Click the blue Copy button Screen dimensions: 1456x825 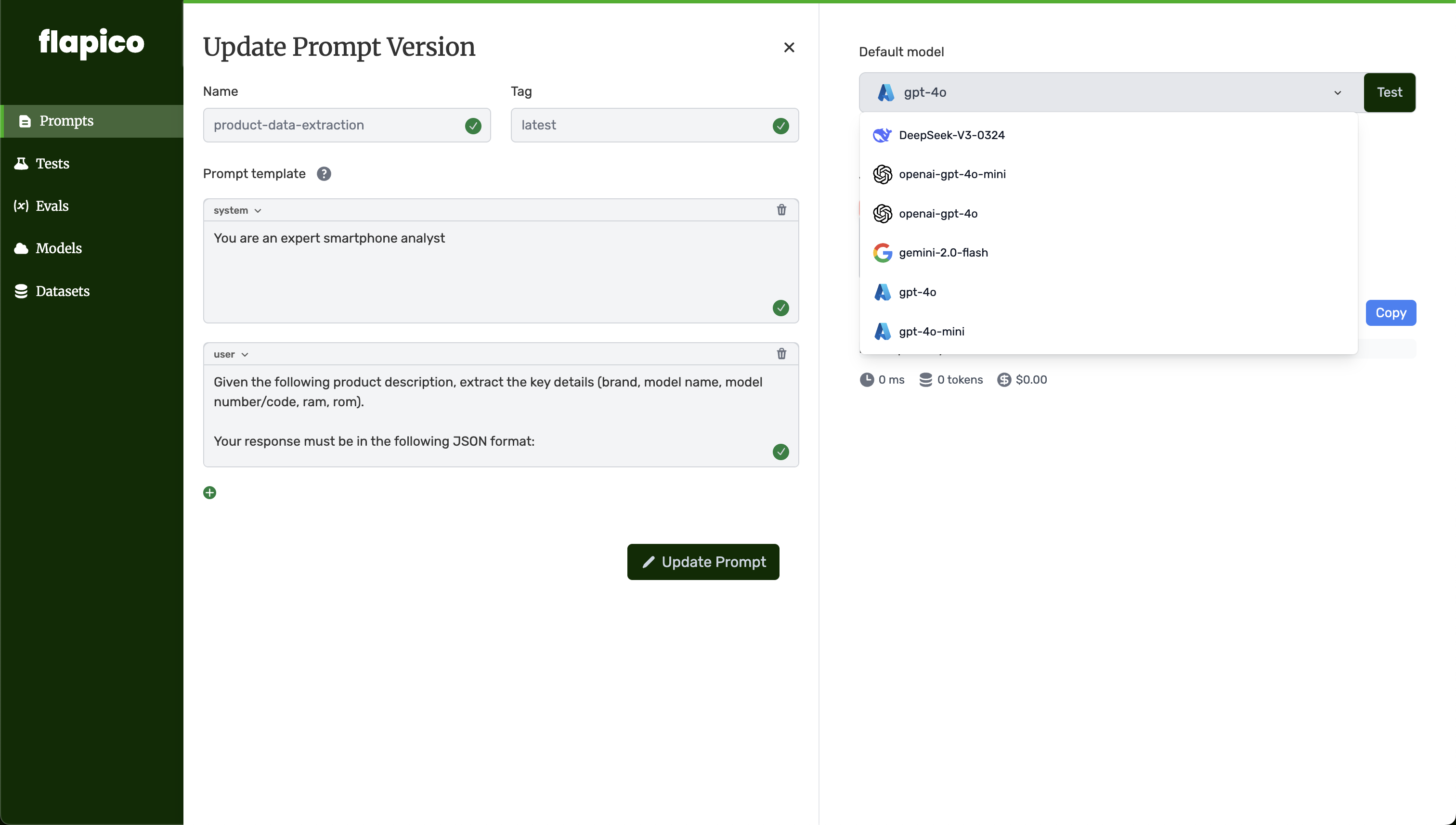(x=1390, y=313)
